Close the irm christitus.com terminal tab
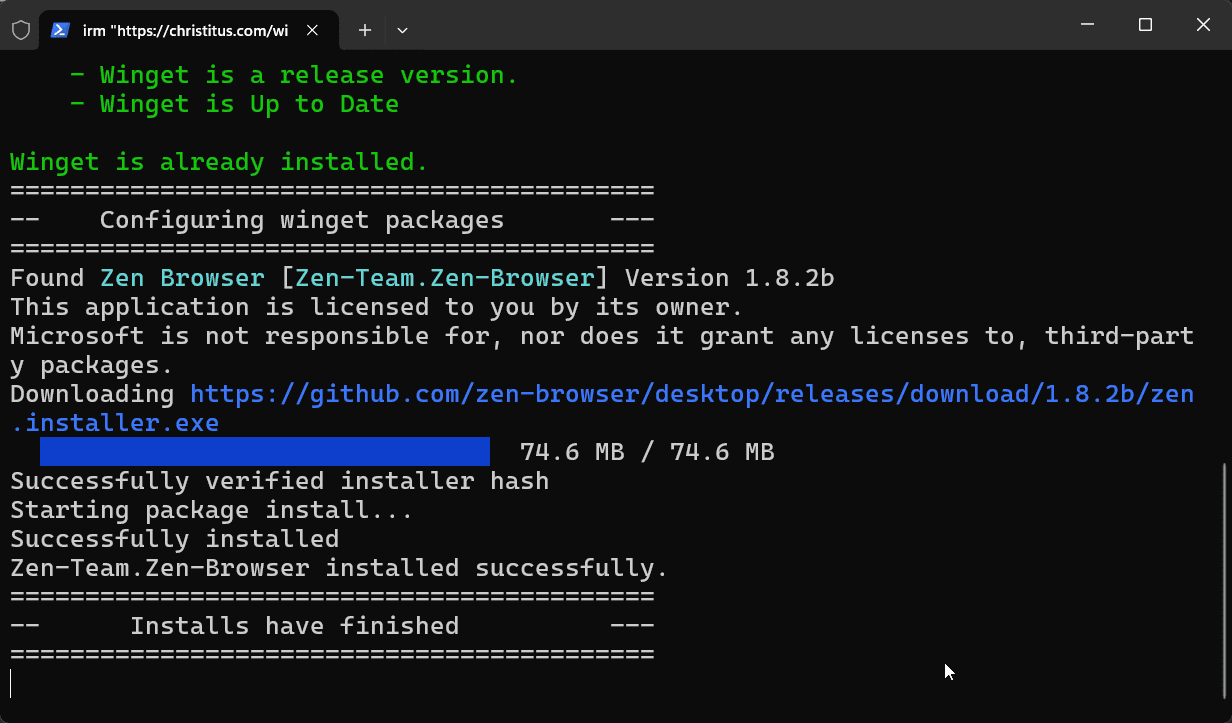Viewport: 1232px width, 723px height. 313,30
